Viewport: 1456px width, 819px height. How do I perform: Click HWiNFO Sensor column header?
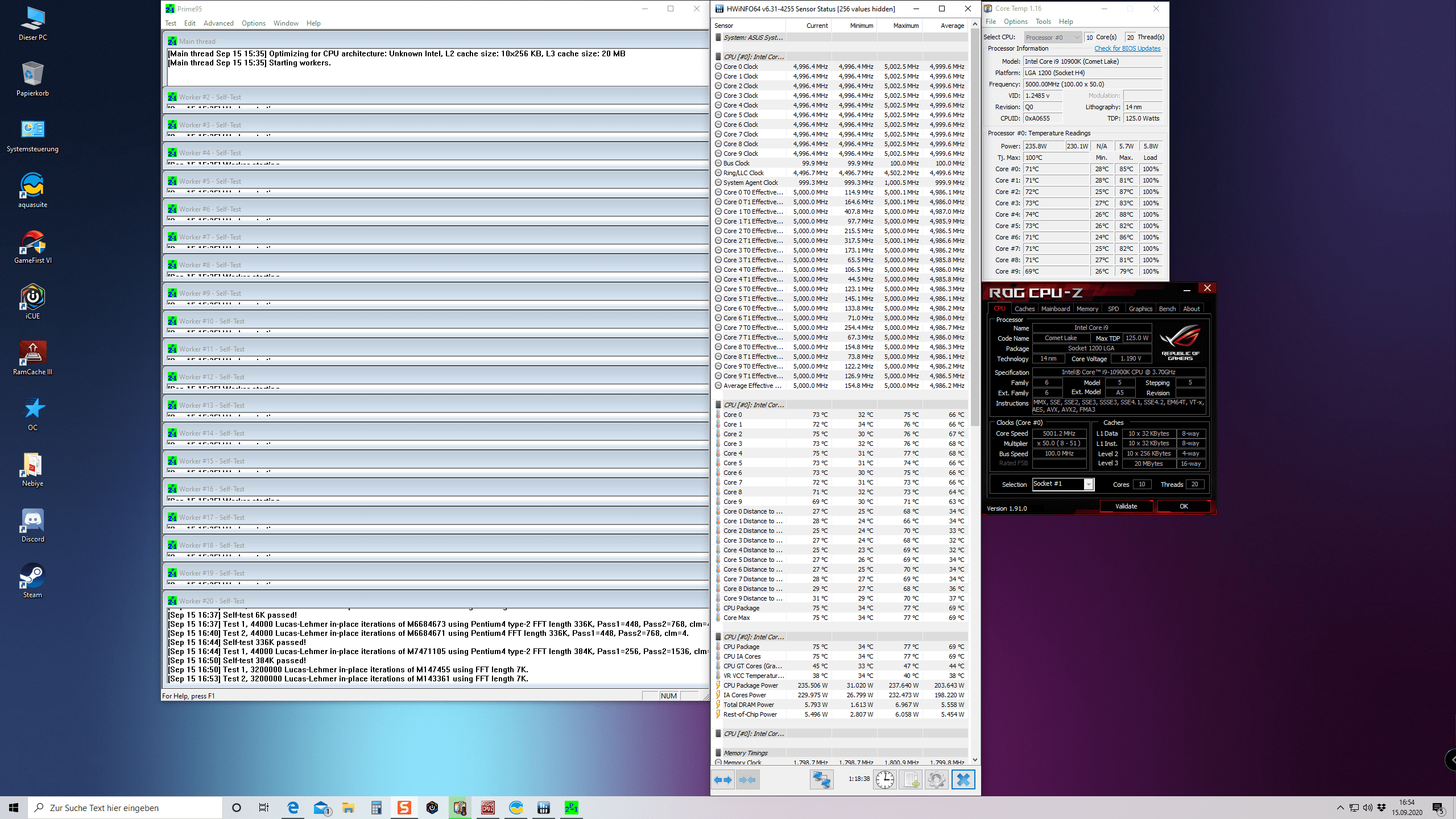point(748,26)
